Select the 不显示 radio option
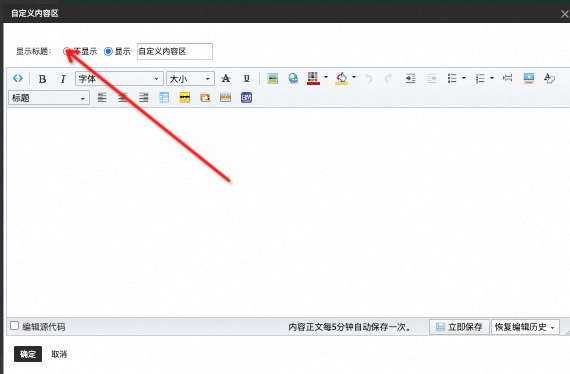 [66, 51]
